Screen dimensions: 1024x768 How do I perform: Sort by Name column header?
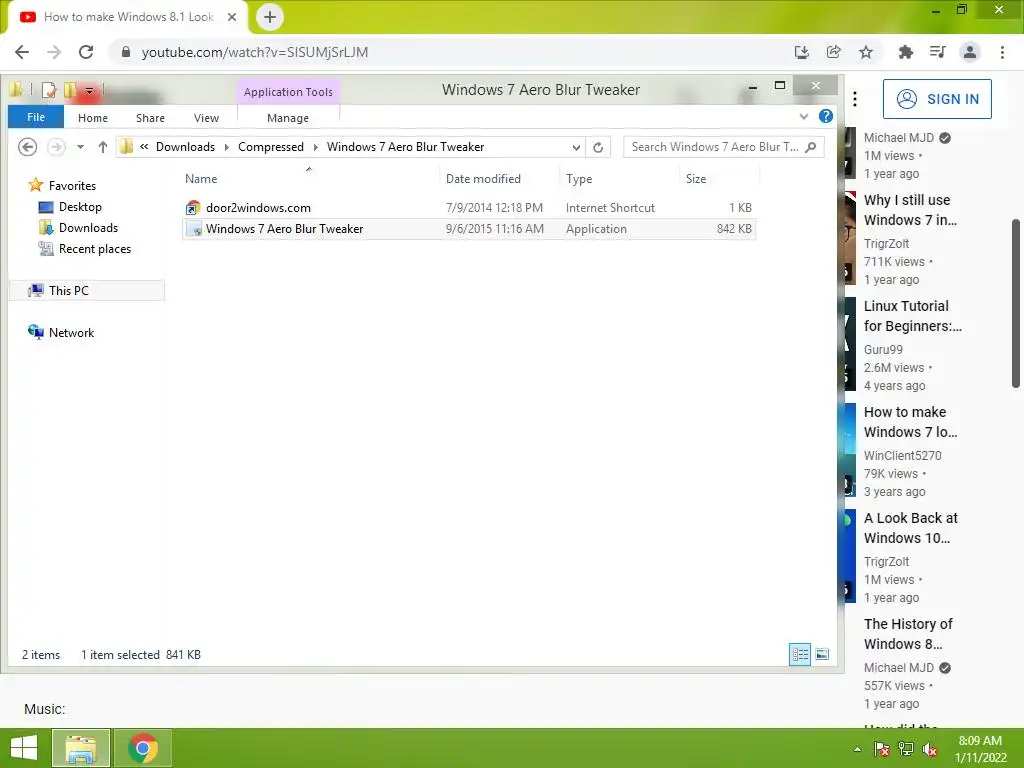(x=201, y=179)
